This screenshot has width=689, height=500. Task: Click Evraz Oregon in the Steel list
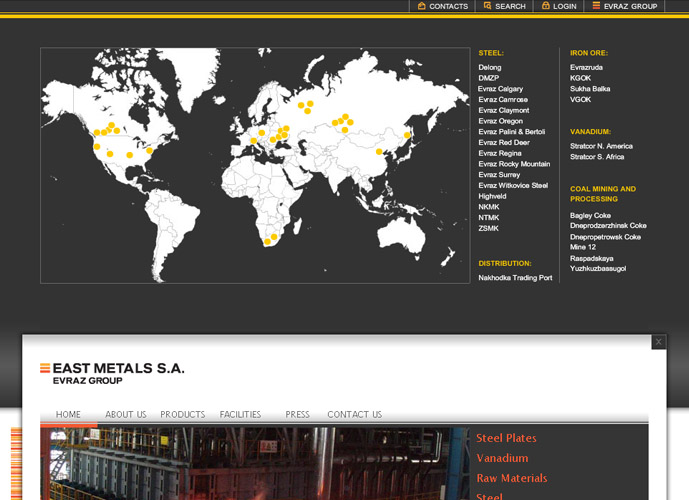(x=500, y=121)
